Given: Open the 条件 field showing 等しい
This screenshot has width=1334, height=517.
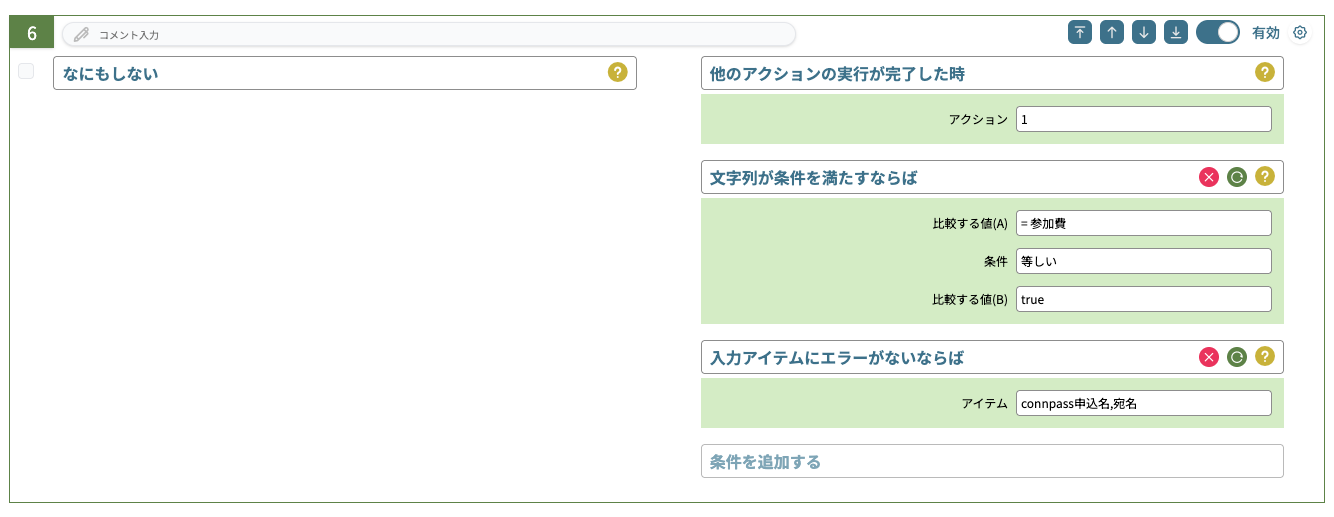Looking at the screenshot, I should [x=1143, y=261].
